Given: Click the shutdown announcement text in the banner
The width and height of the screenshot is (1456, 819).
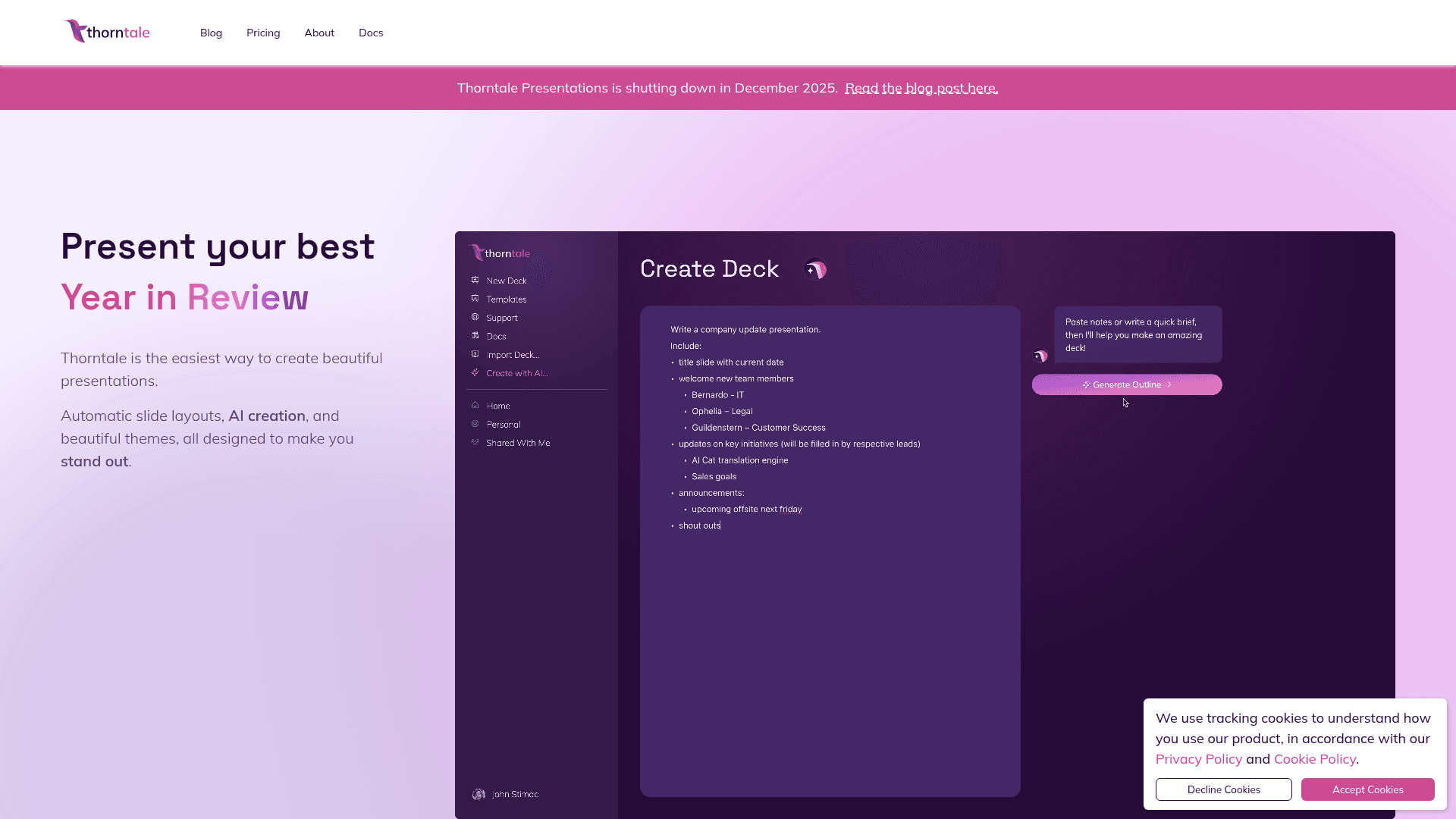Looking at the screenshot, I should click(x=648, y=88).
